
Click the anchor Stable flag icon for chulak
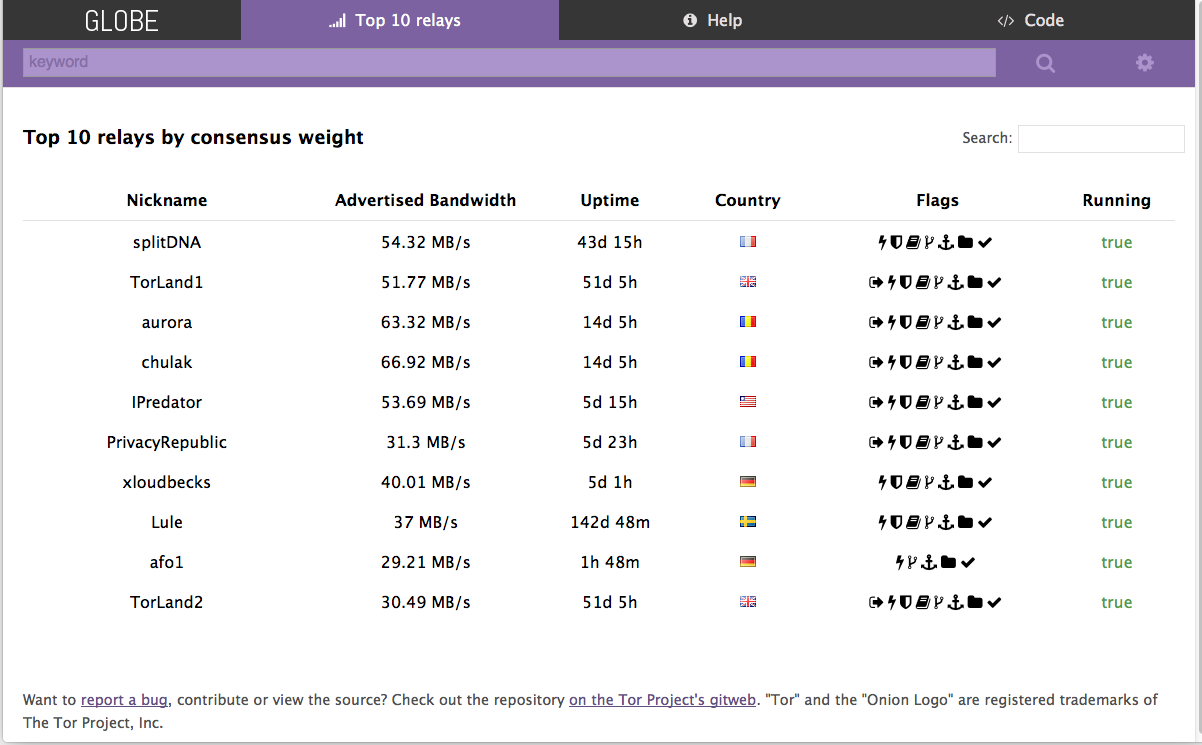tap(955, 362)
